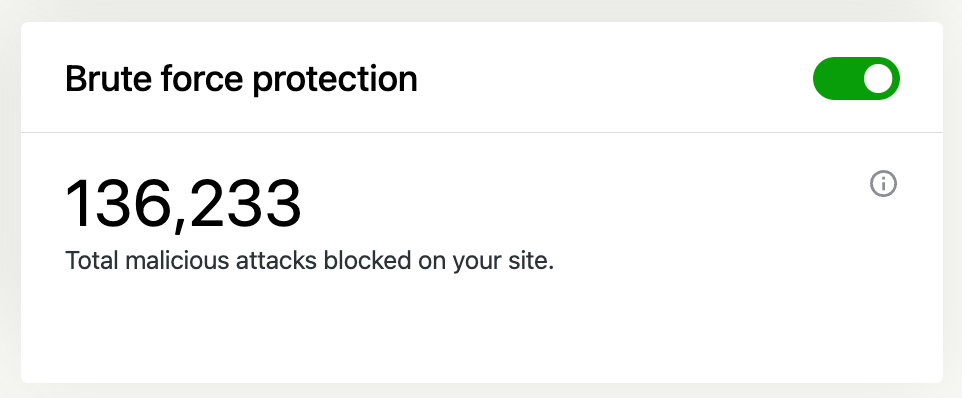Disable the Brute force protection toggle
Viewport: 962px width, 398px height.
856,78
